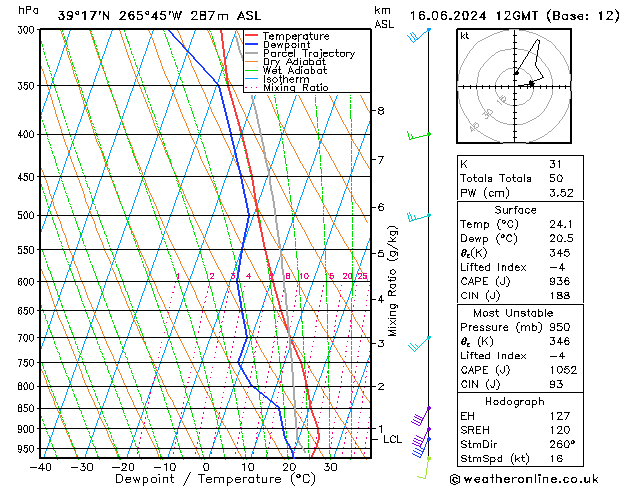Click the '©weatheronline.co.uk' copyright text
The height and width of the screenshot is (486, 629).
coord(524,479)
